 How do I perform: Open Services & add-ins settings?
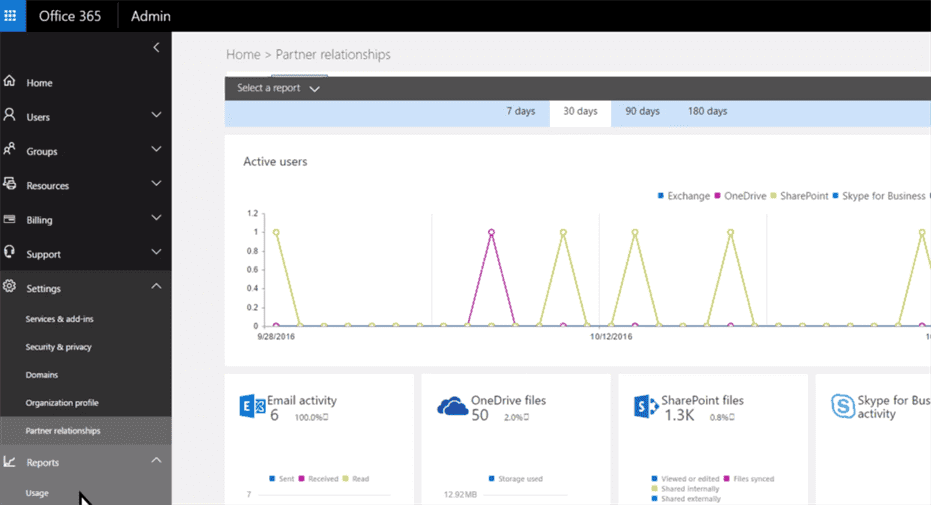pos(59,319)
